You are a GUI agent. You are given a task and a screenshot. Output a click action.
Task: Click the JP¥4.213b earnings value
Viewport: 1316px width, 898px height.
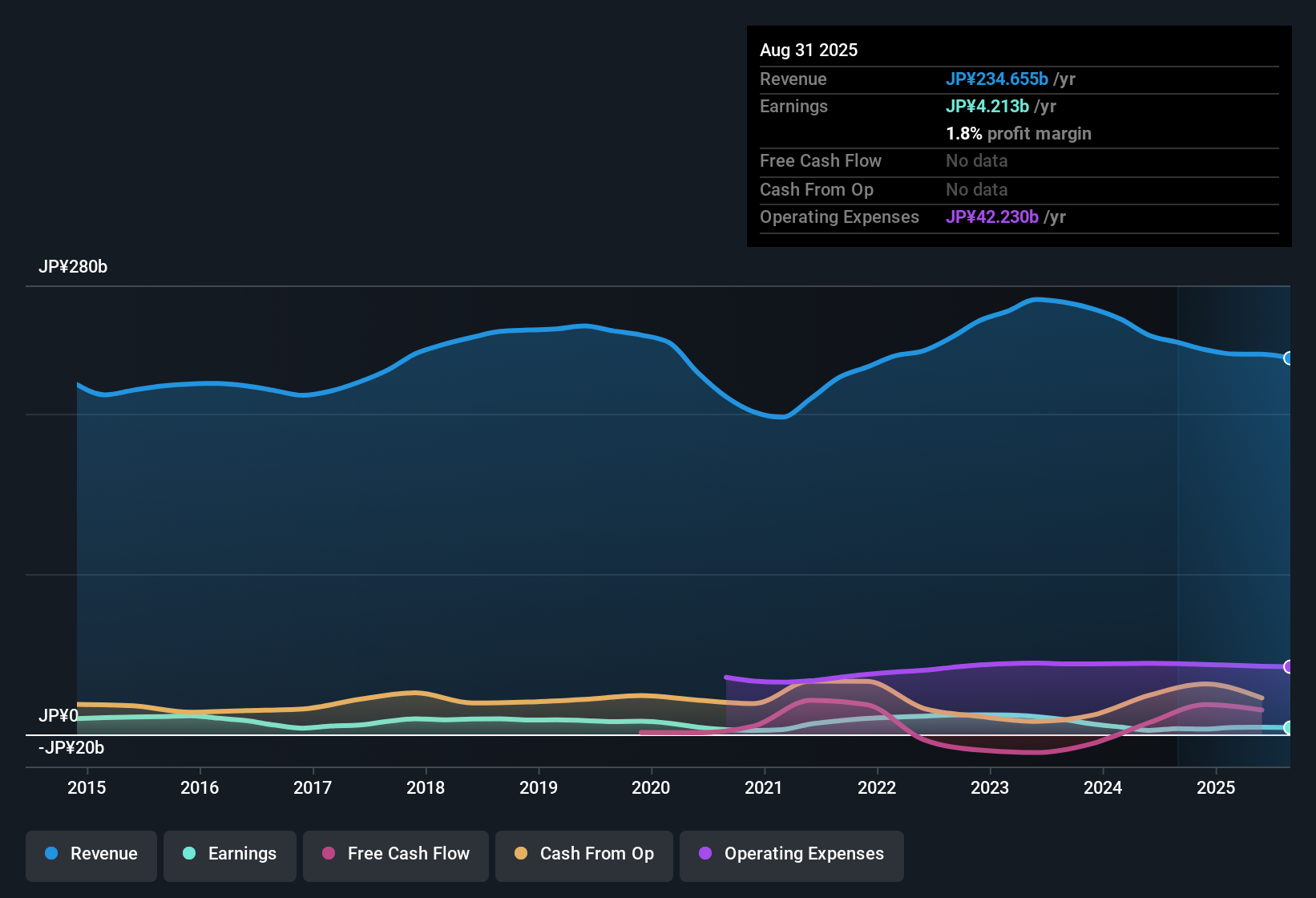pos(988,106)
